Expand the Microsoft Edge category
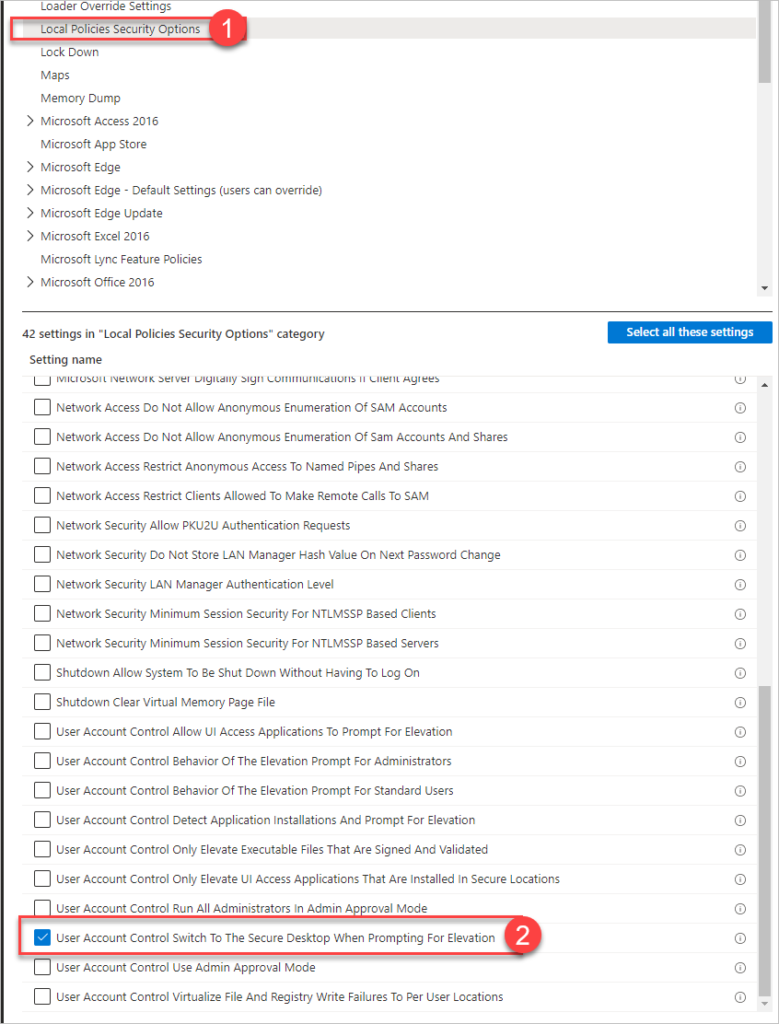Screen dimensions: 779x1024 click(x=30, y=167)
